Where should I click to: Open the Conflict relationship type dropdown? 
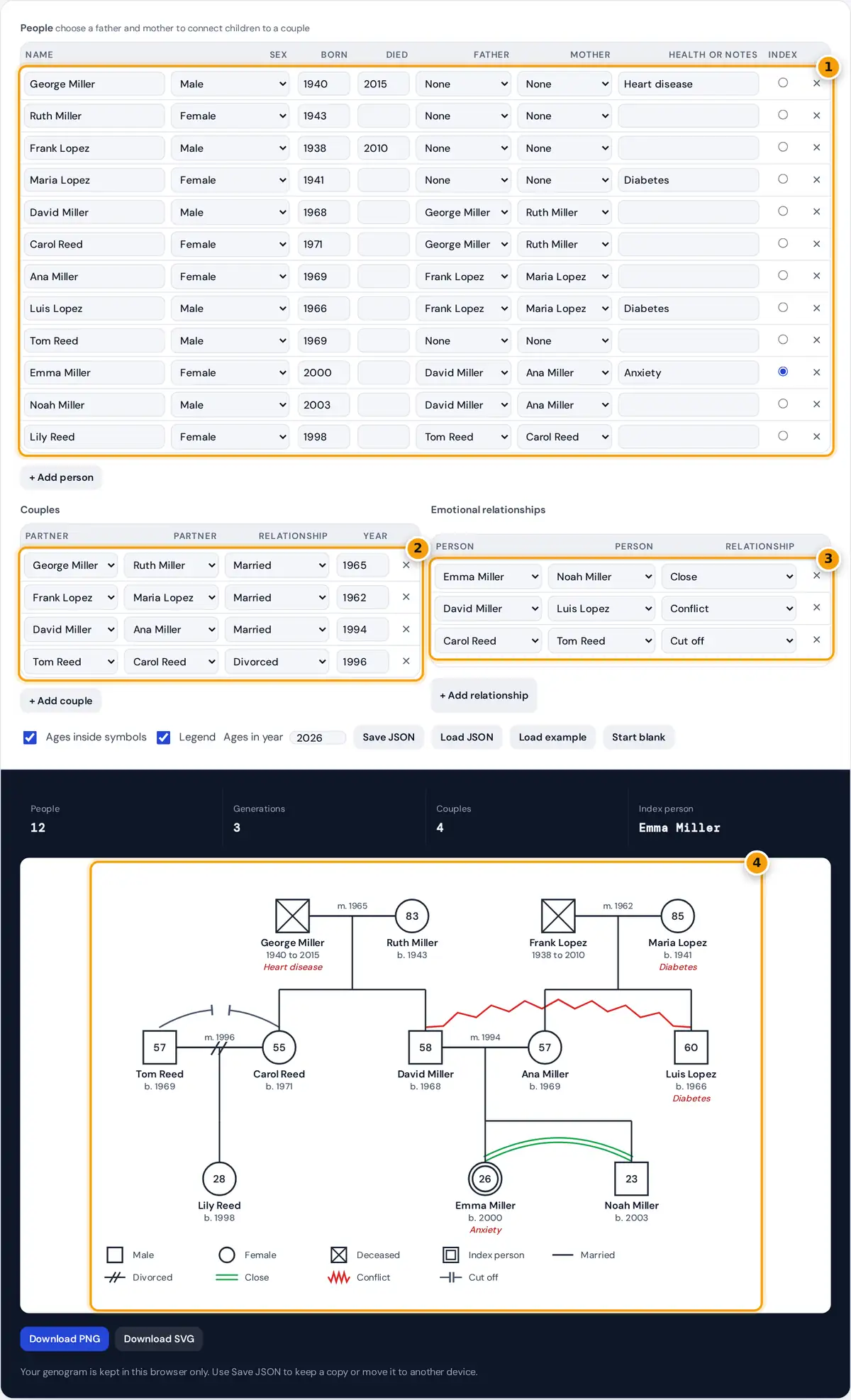pyautogui.click(x=728, y=609)
